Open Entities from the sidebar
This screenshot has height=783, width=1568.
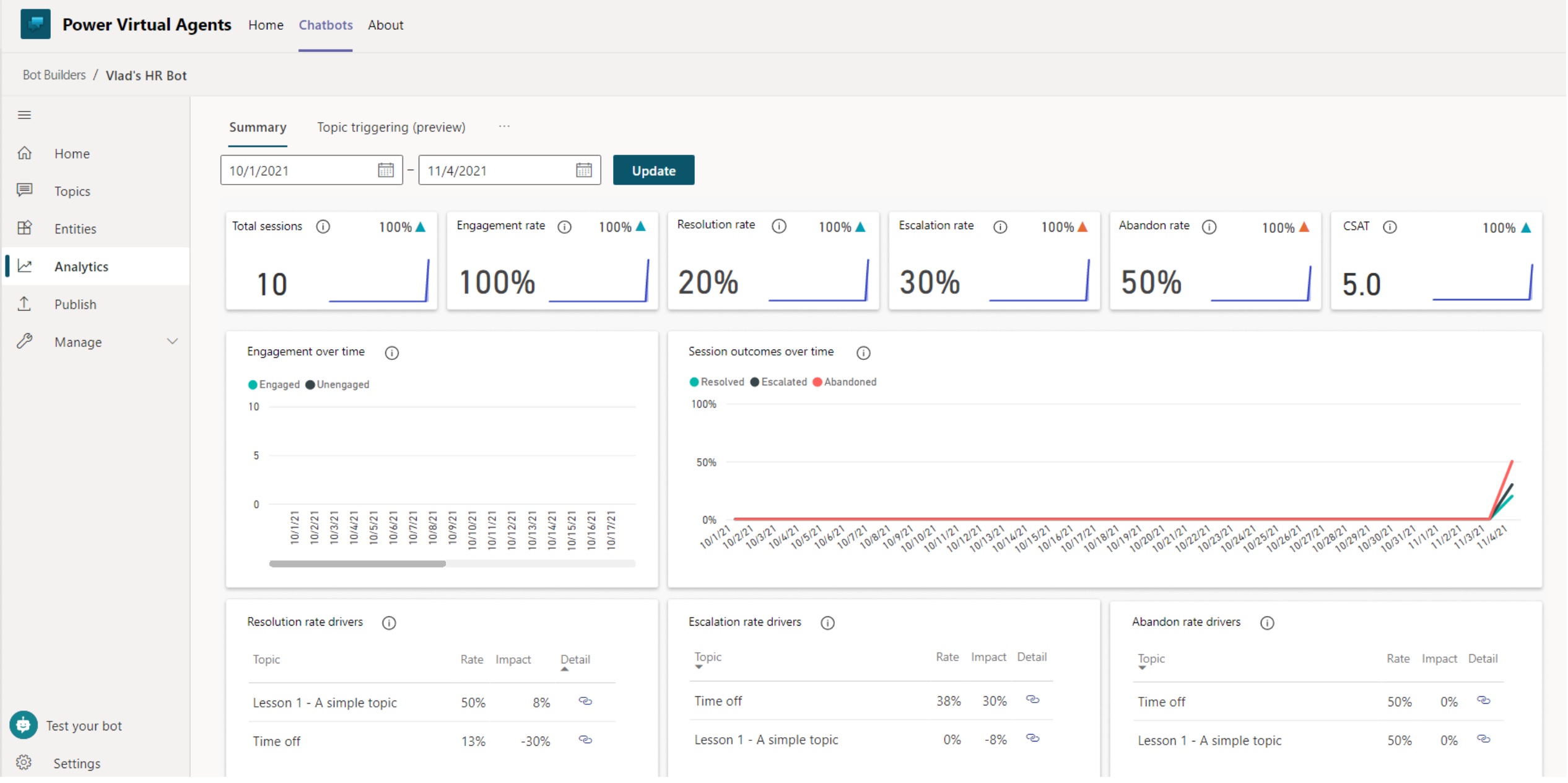tap(25, 229)
